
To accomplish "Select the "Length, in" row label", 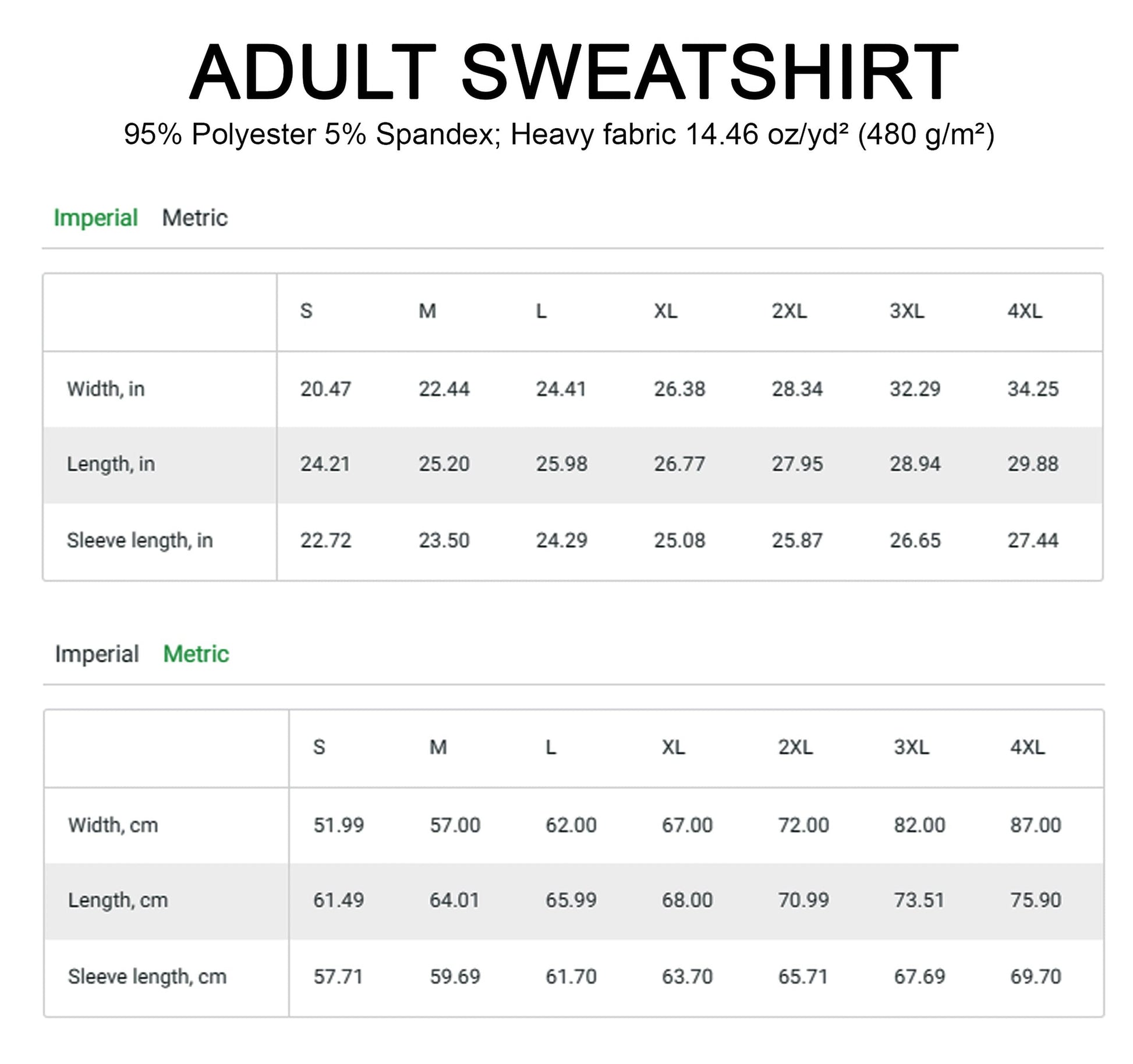I will (x=111, y=464).
